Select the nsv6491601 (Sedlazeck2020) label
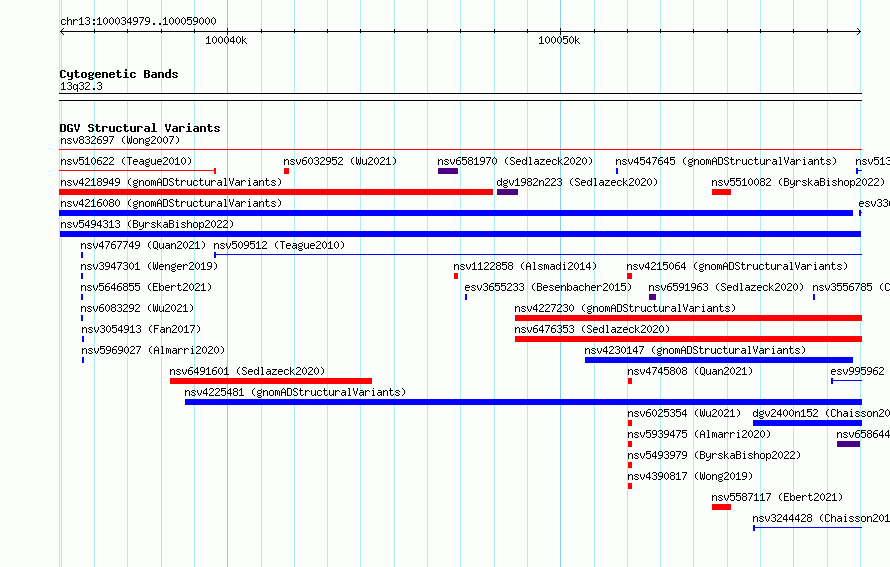890x567 pixels. 247,371
